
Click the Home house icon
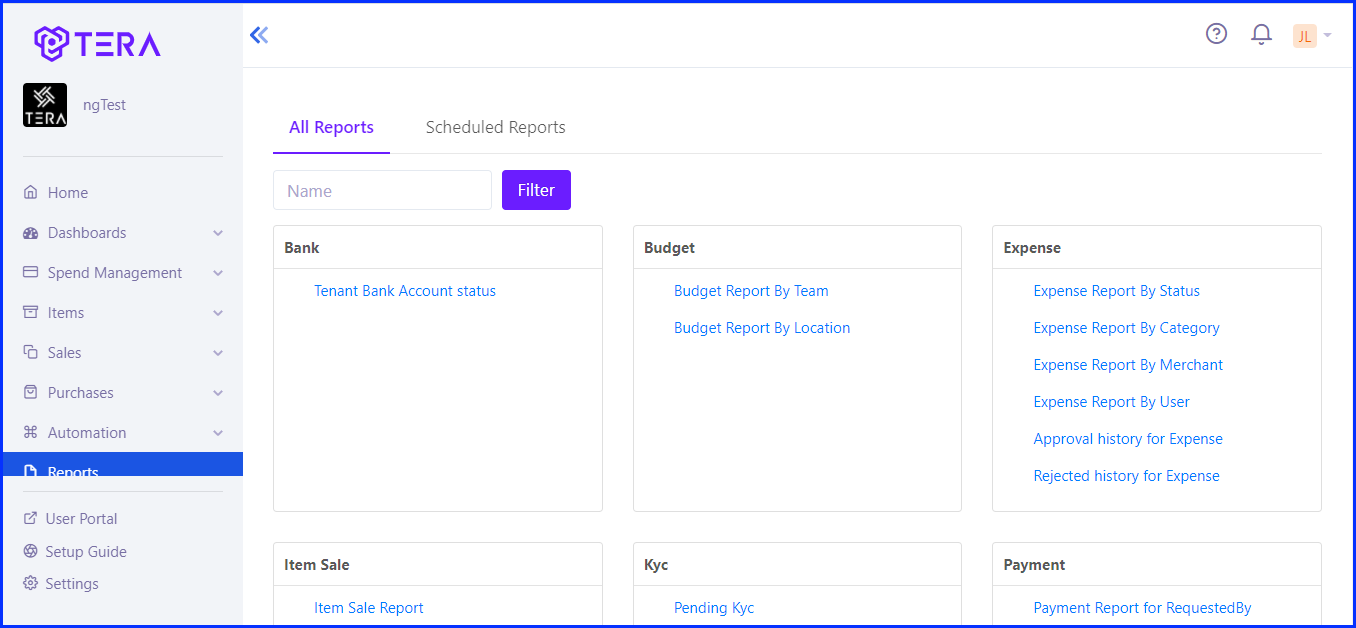pyautogui.click(x=31, y=192)
